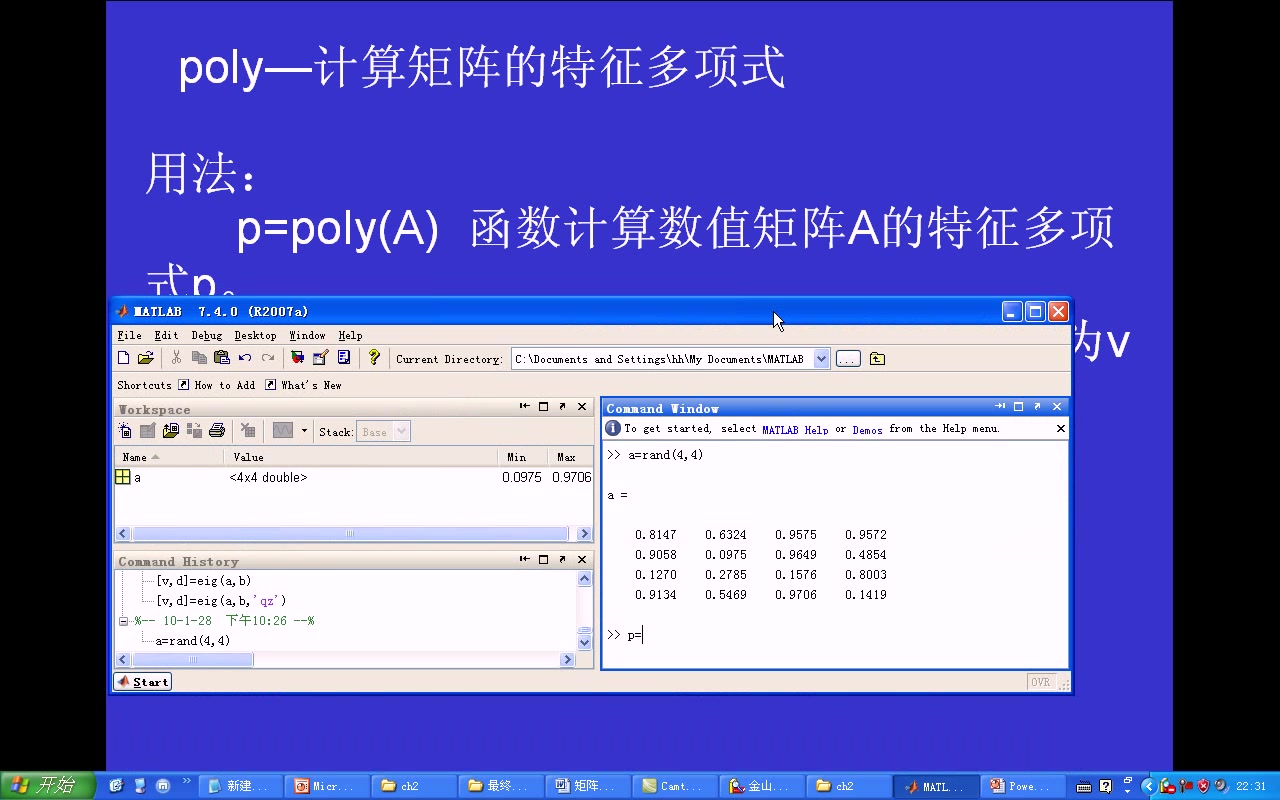Plot selected variable icon in Workspace
The width and height of the screenshot is (1280, 800).
click(283, 431)
